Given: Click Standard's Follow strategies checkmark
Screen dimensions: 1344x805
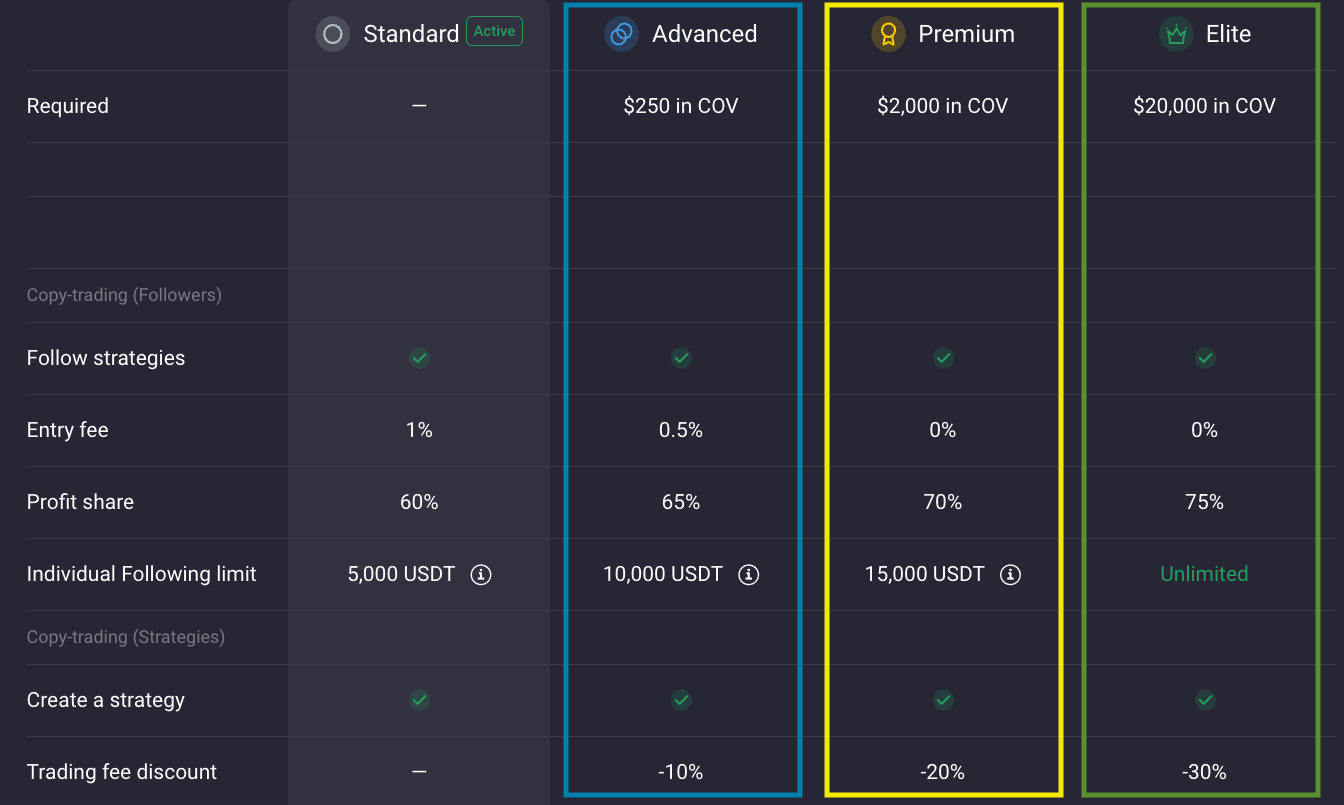Looking at the screenshot, I should pos(419,358).
